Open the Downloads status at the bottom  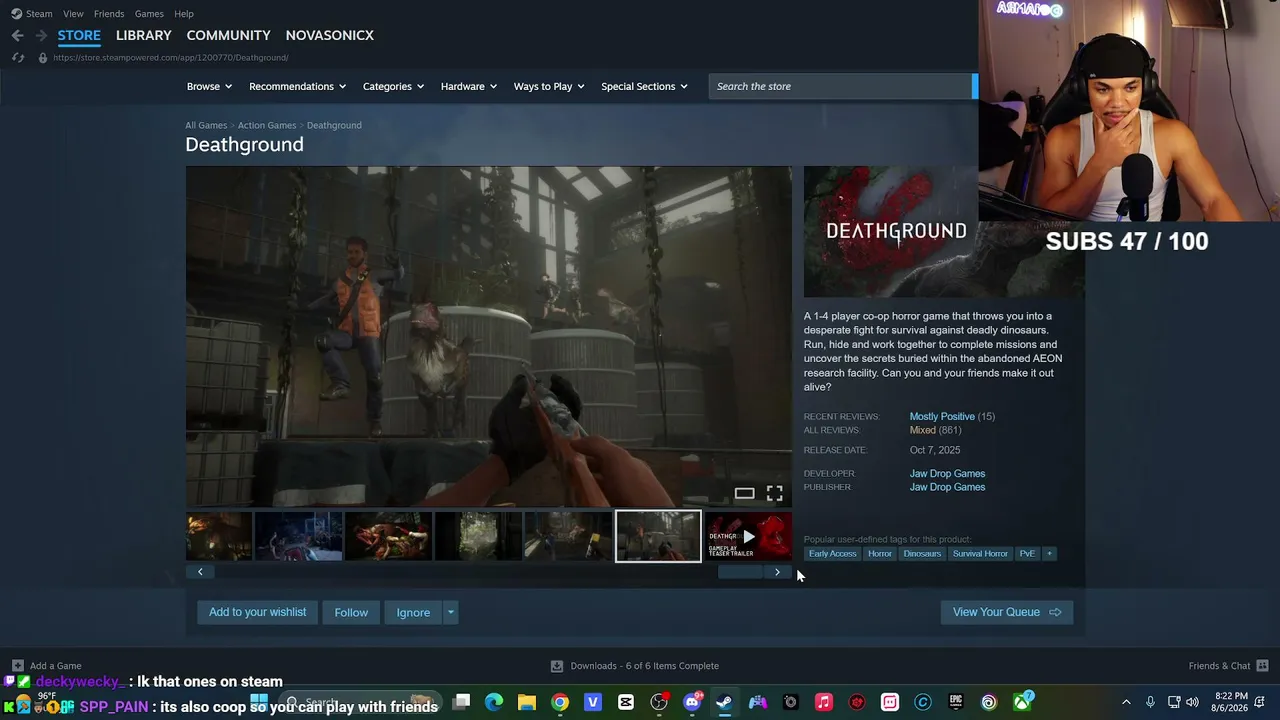coord(635,666)
